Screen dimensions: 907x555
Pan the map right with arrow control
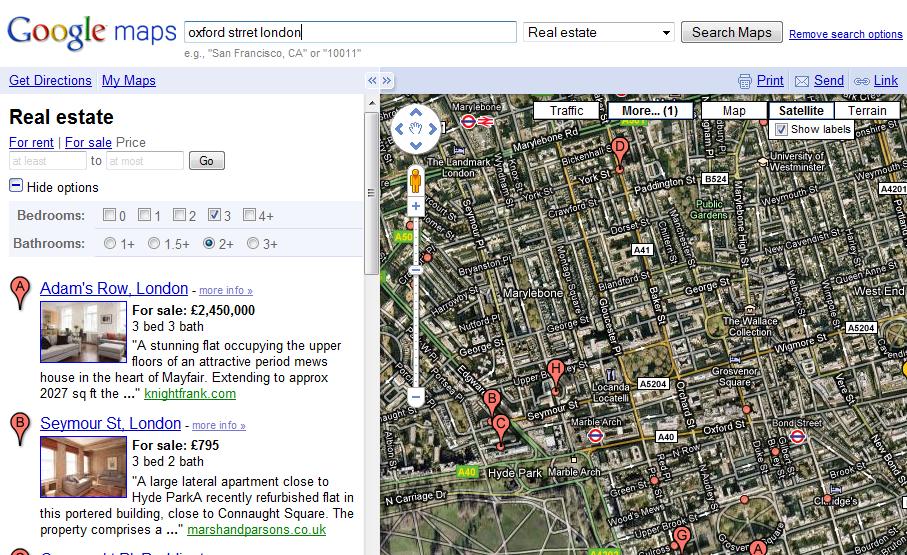pyautogui.click(x=433, y=129)
